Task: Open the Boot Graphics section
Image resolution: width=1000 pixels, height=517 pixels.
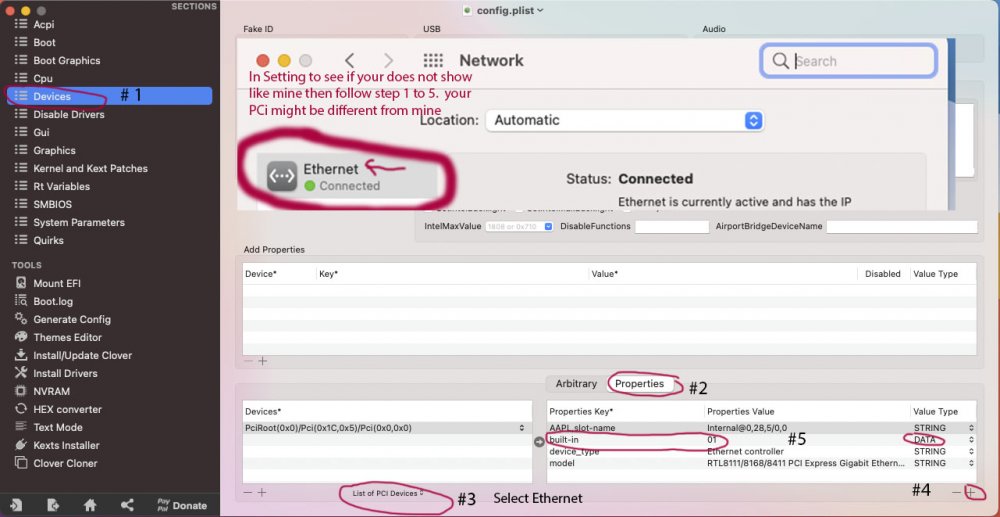Action: click(66, 61)
